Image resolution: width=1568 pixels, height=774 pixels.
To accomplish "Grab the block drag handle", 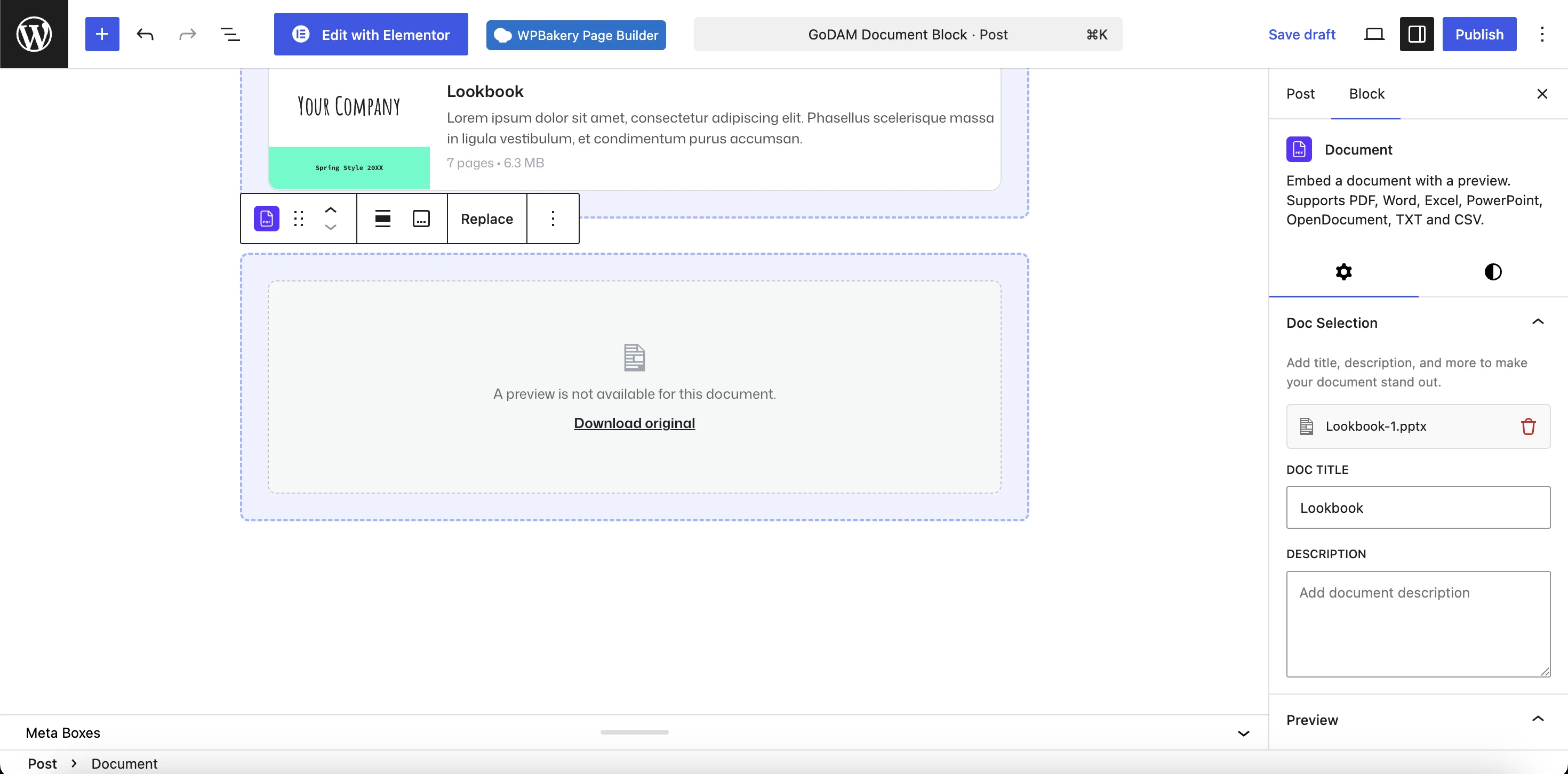I will (x=298, y=219).
